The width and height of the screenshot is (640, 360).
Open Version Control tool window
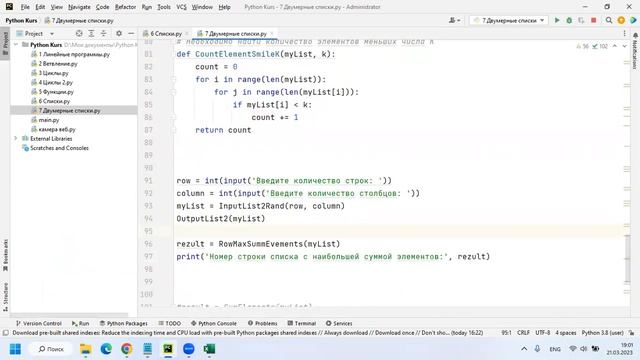point(38,323)
